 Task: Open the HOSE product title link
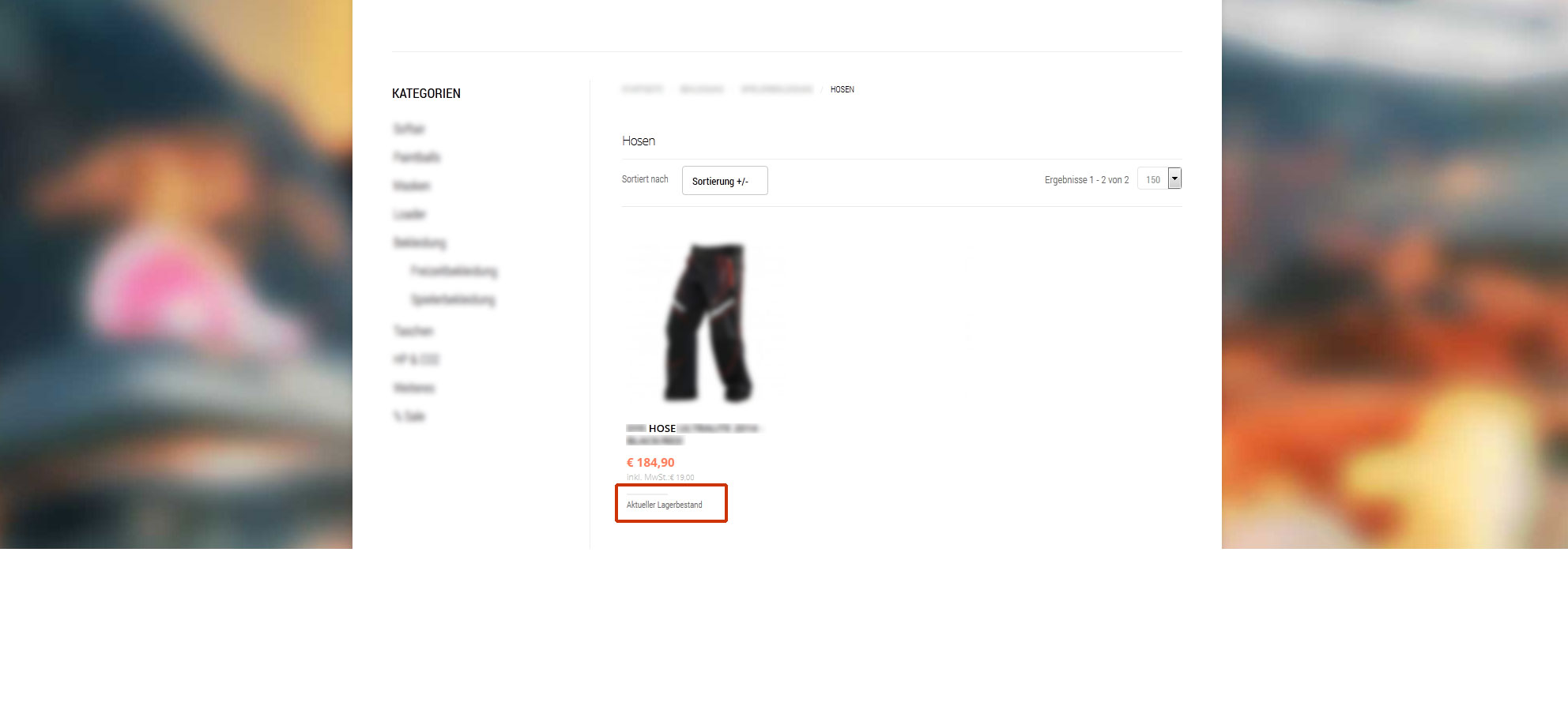[x=694, y=434]
